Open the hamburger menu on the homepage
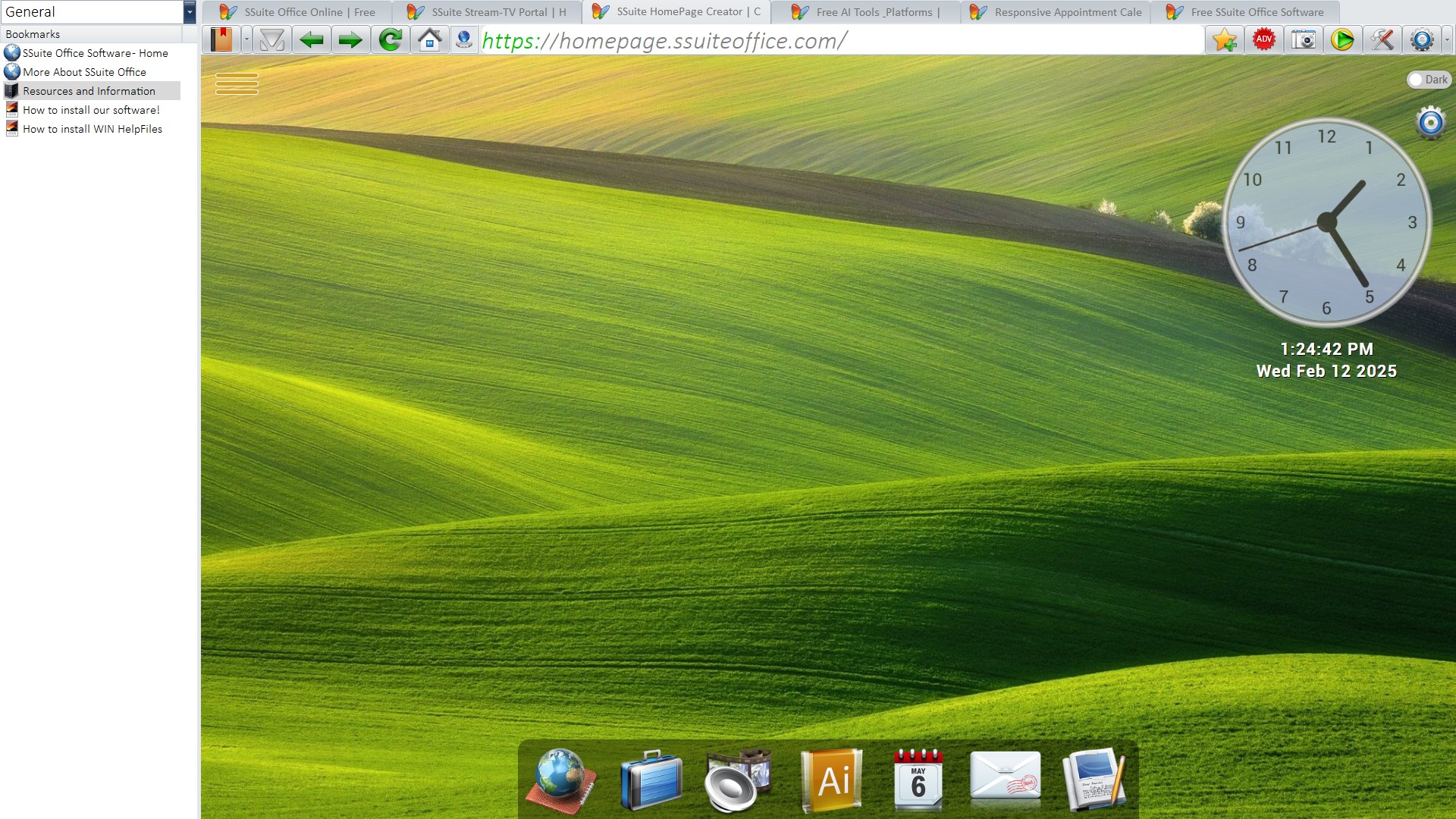 [237, 83]
